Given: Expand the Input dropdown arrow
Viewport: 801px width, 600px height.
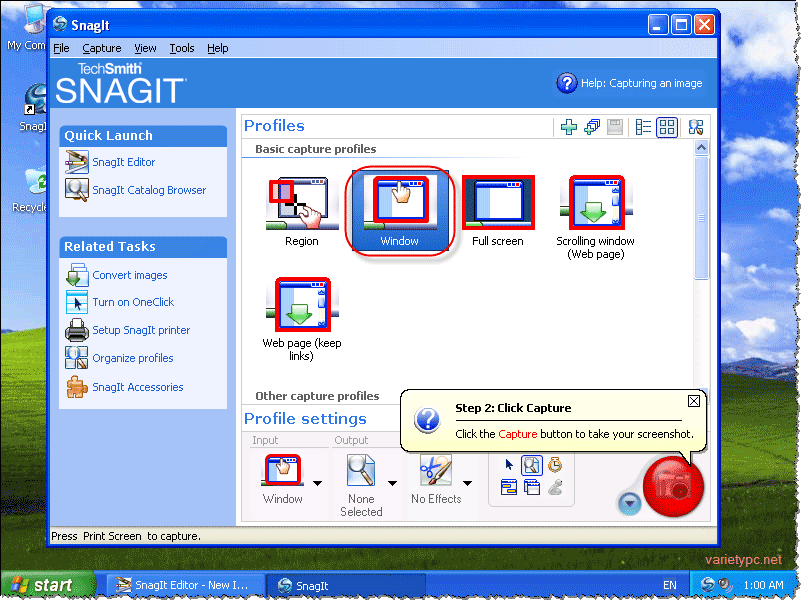Looking at the screenshot, I should tap(317, 483).
